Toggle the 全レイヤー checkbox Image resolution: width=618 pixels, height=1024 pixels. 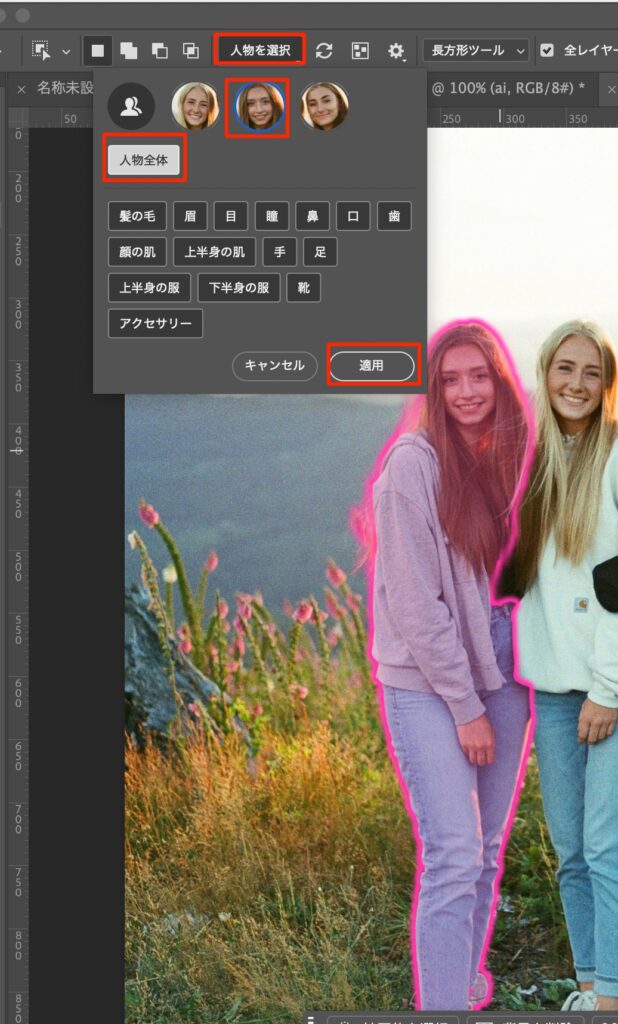(547, 50)
